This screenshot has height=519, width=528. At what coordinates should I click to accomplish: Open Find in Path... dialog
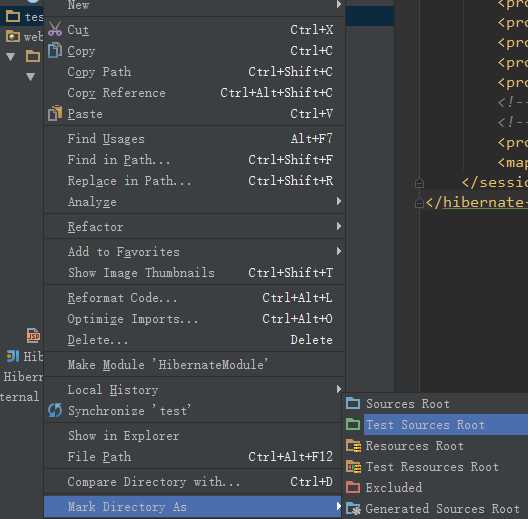[x=194, y=160]
